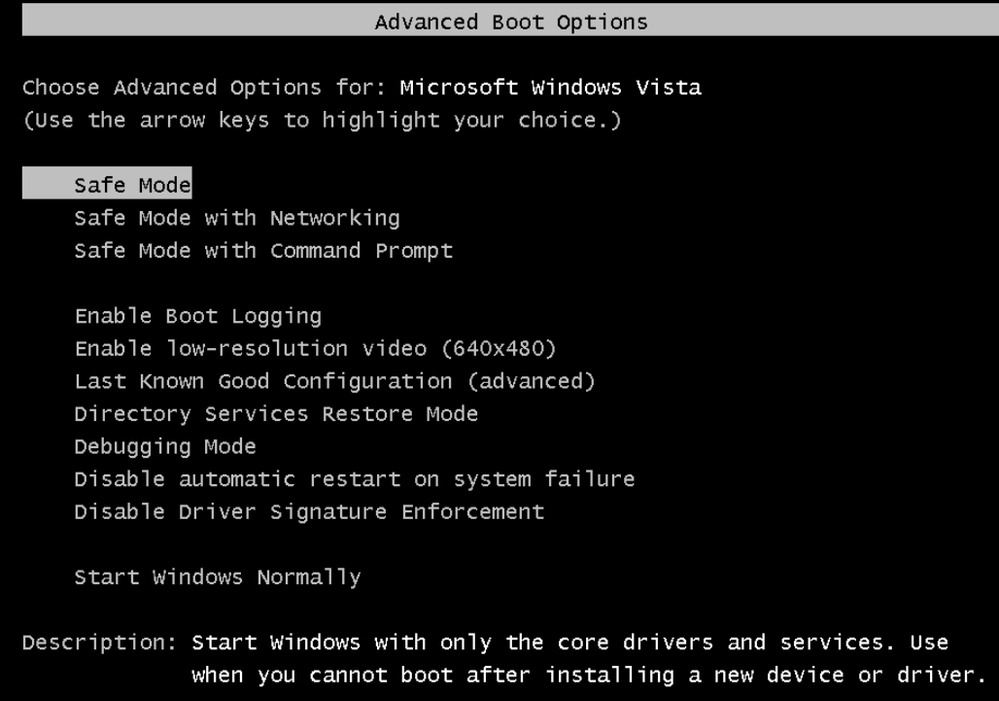Click Enable Boot Logging entry
This screenshot has width=999, height=701.
tap(198, 317)
